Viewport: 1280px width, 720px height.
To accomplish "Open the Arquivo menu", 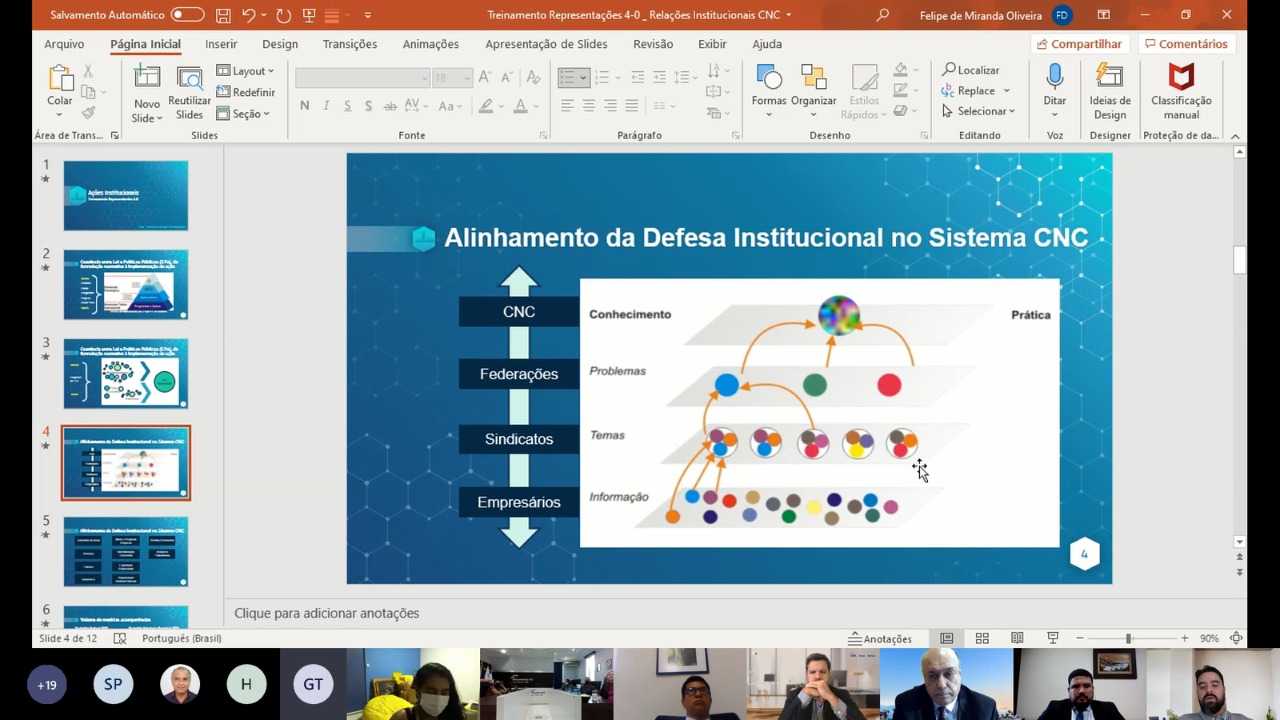I will tap(64, 44).
